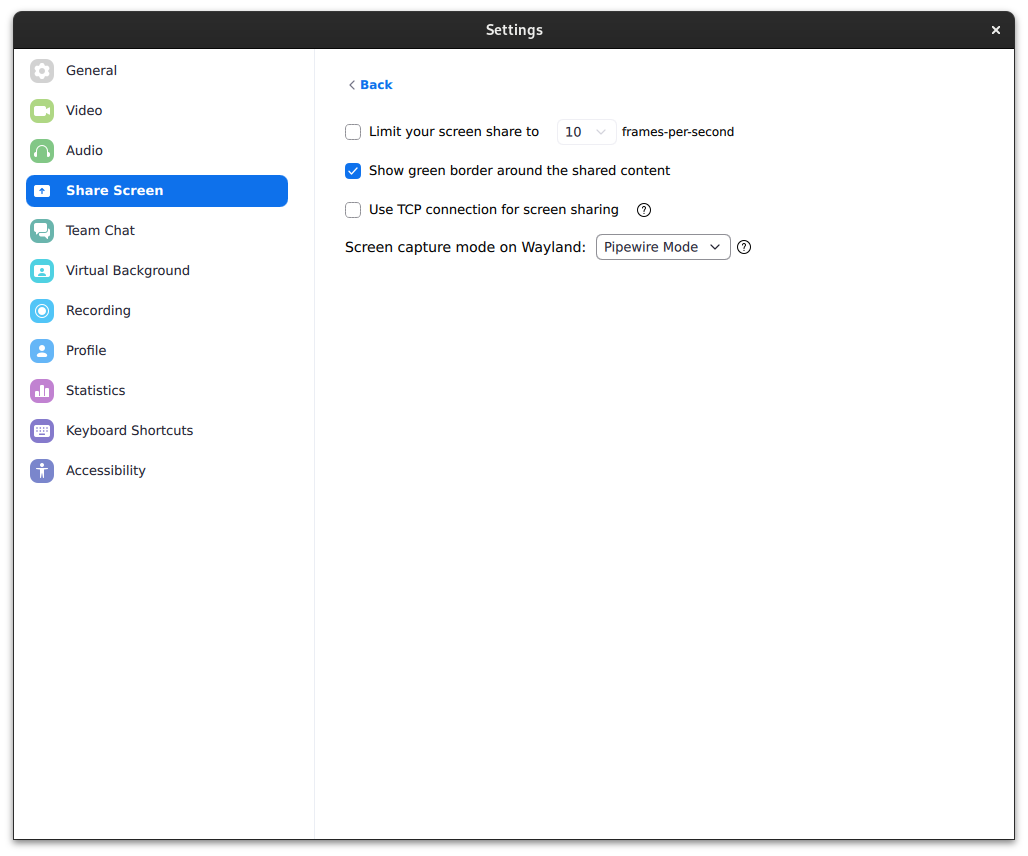Open the General settings section

tap(42, 71)
